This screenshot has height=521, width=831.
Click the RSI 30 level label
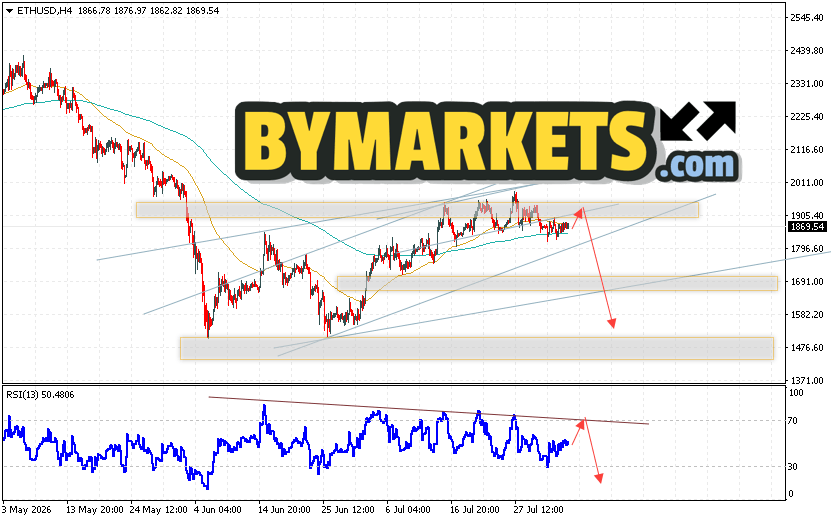[x=793, y=467]
